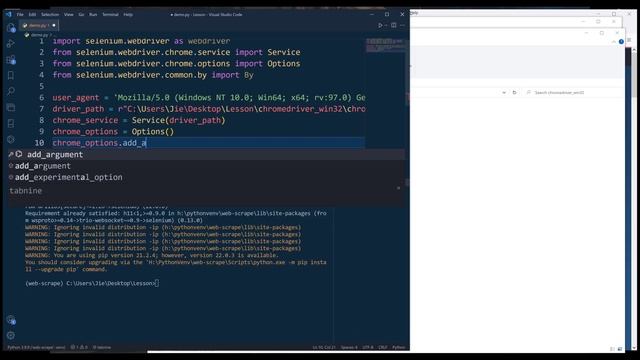Click the UTF-8 encoding status entry
The width and height of the screenshot is (640, 360).
click(x=368, y=347)
